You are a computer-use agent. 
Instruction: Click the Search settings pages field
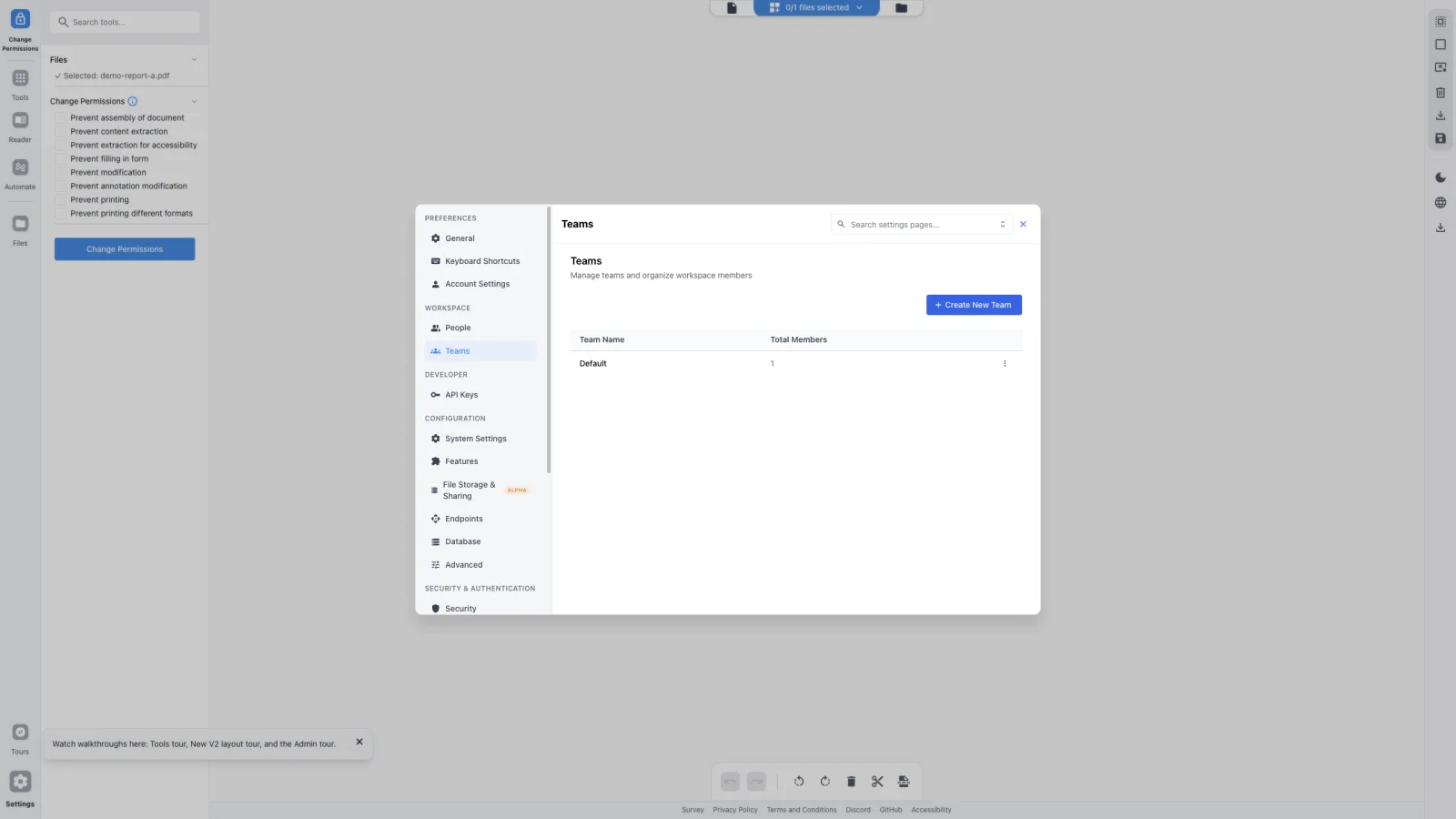921,224
